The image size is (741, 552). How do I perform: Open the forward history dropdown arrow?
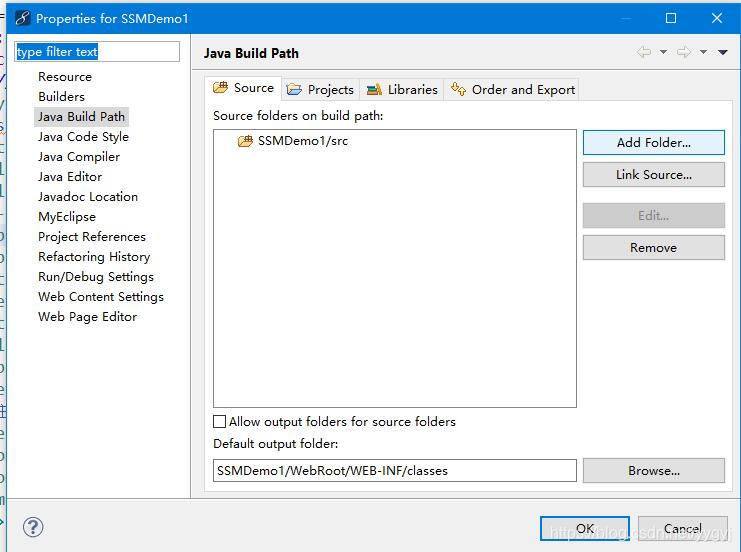[703, 52]
